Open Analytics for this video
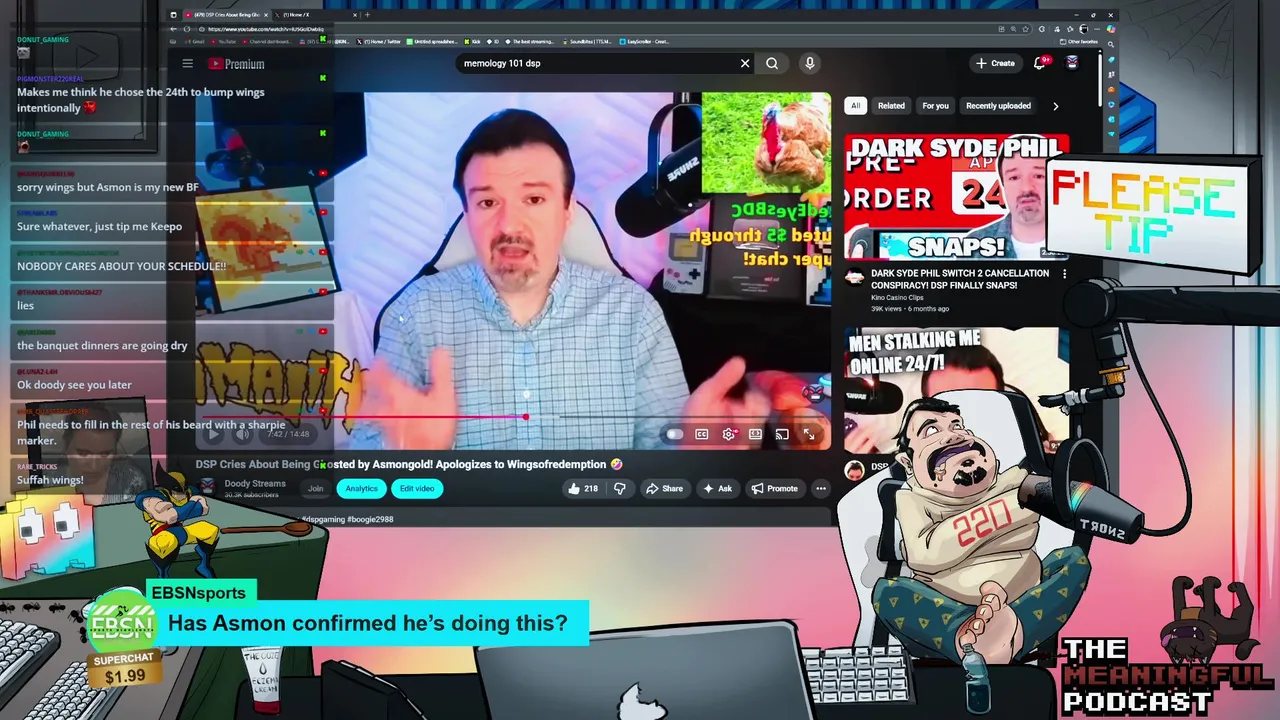The image size is (1280, 720). (361, 489)
